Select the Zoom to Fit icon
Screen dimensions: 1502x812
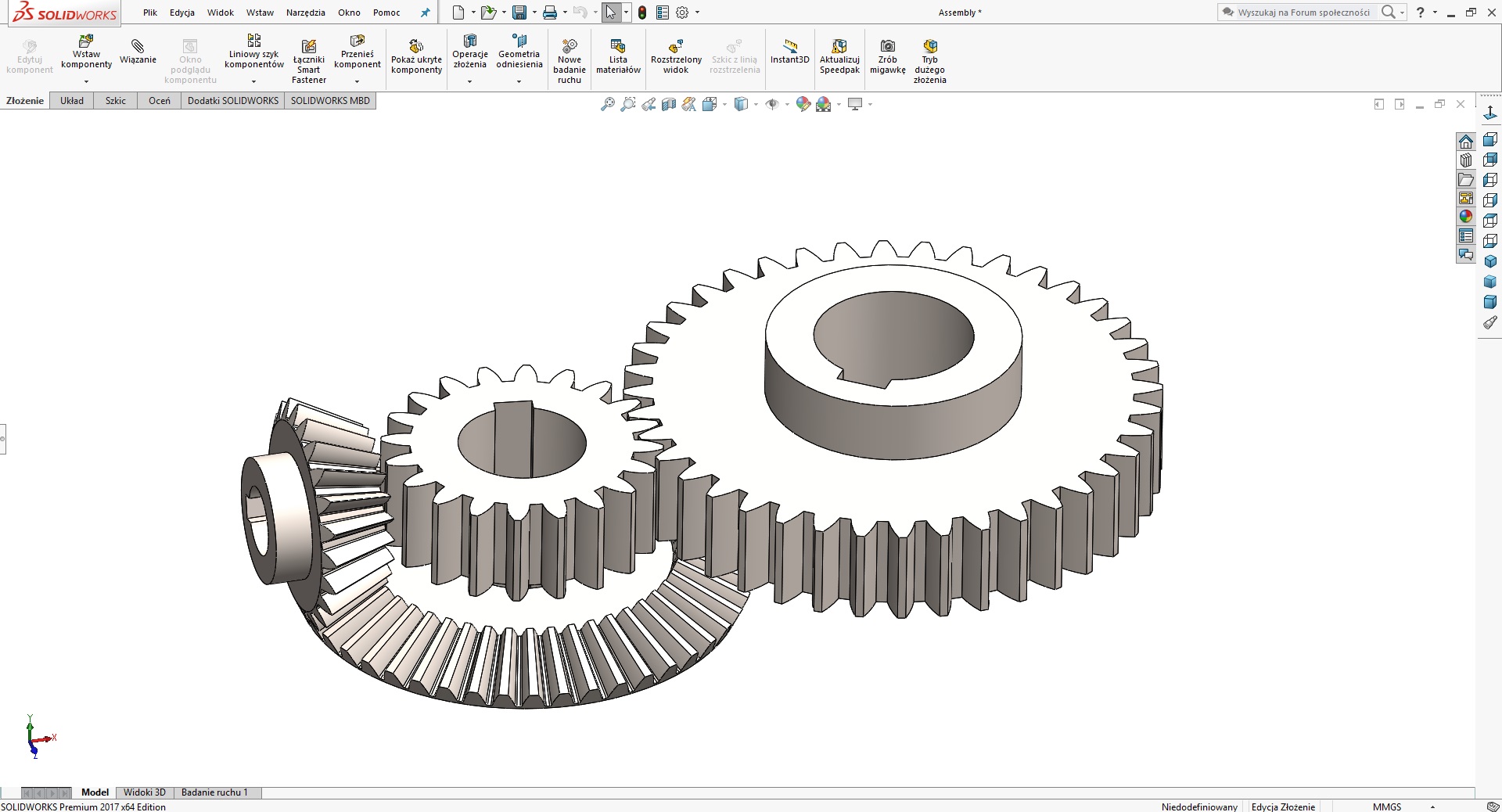(x=608, y=104)
